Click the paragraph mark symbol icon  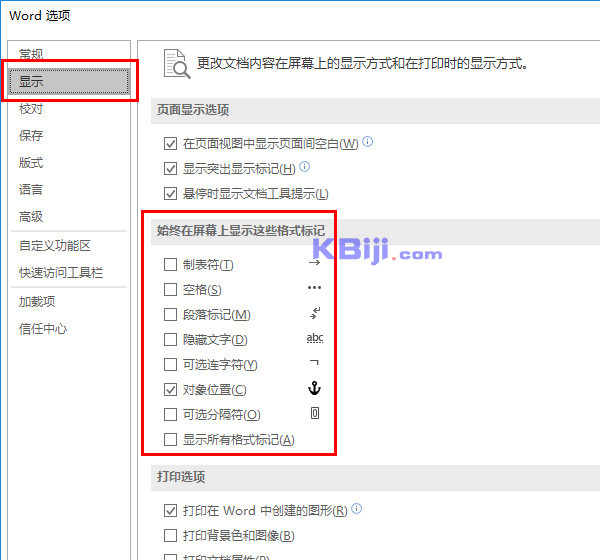tap(315, 313)
